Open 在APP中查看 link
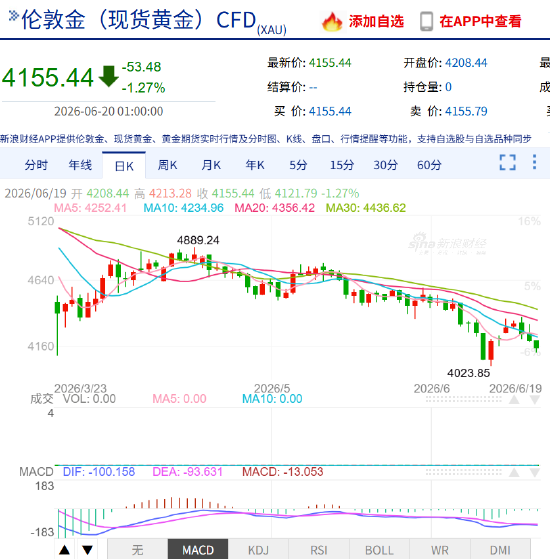This screenshot has height=559, width=550. pyautogui.click(x=480, y=21)
